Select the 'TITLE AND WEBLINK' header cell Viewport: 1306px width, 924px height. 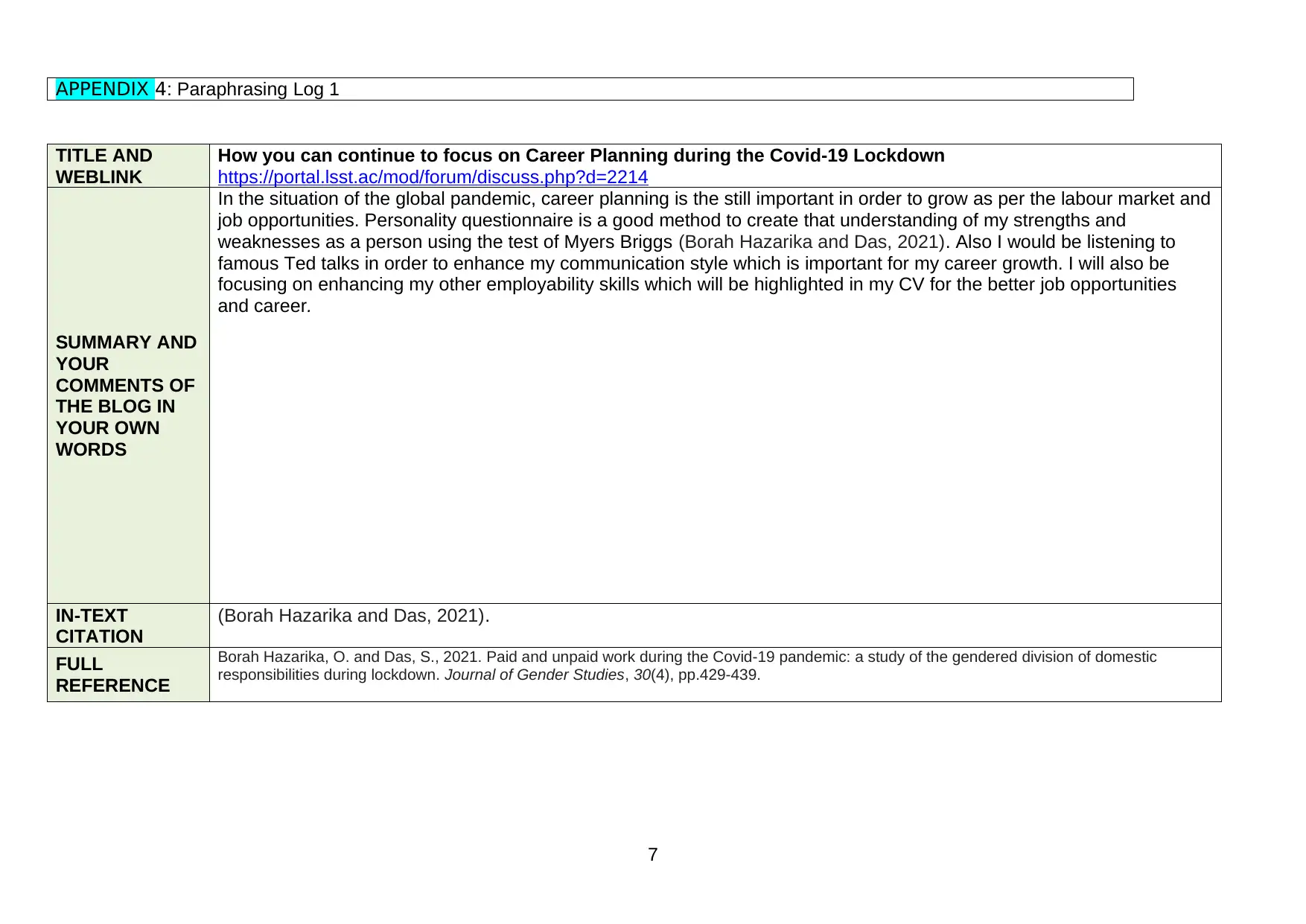click(128, 166)
